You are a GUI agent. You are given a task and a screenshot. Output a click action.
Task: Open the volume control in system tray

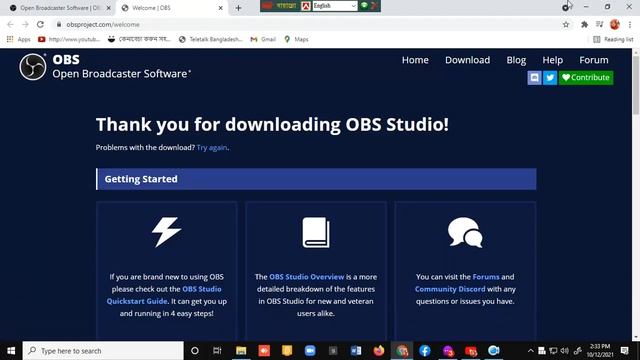(565, 351)
